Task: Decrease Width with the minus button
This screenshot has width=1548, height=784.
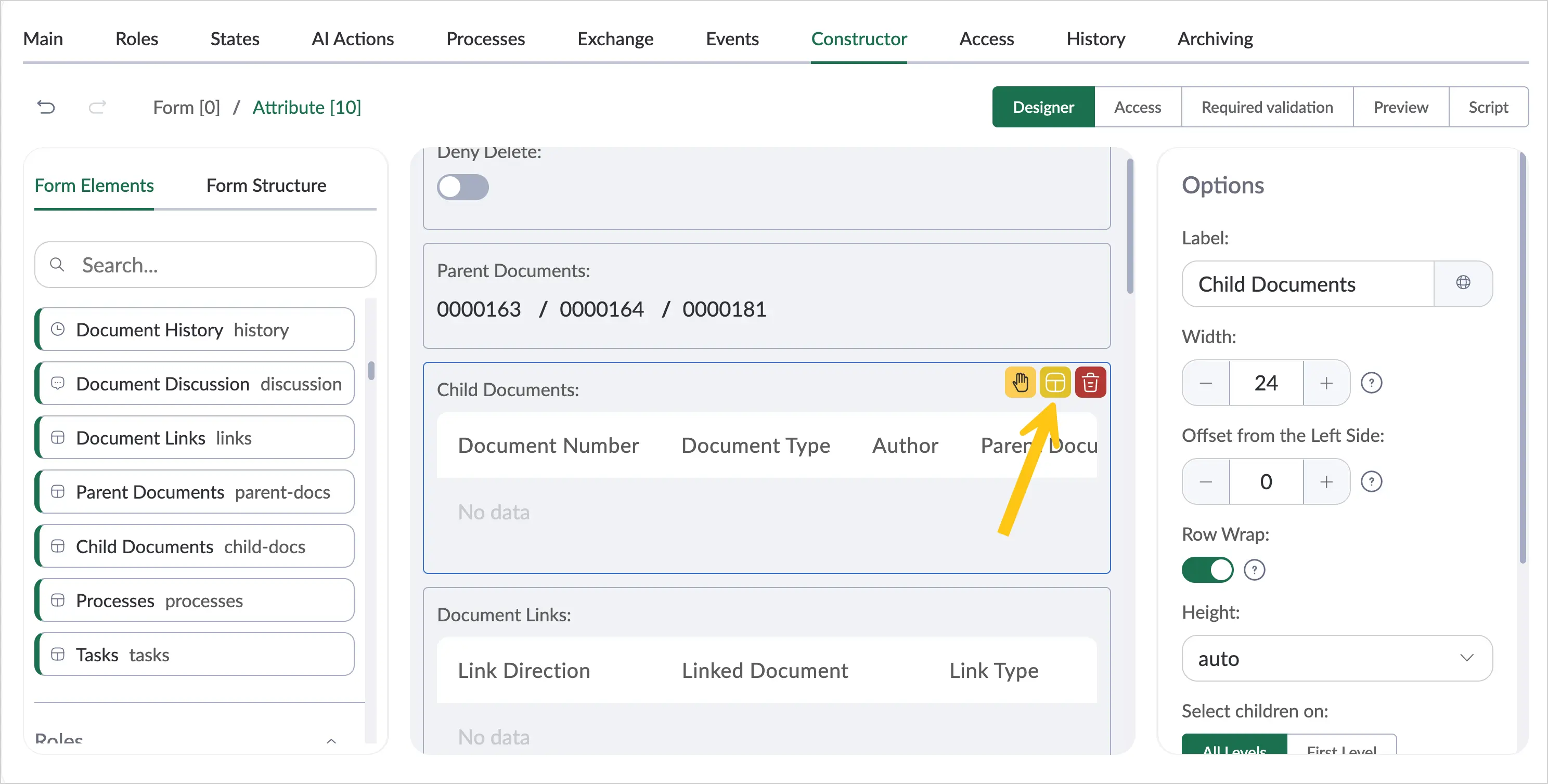Action: click(1205, 383)
